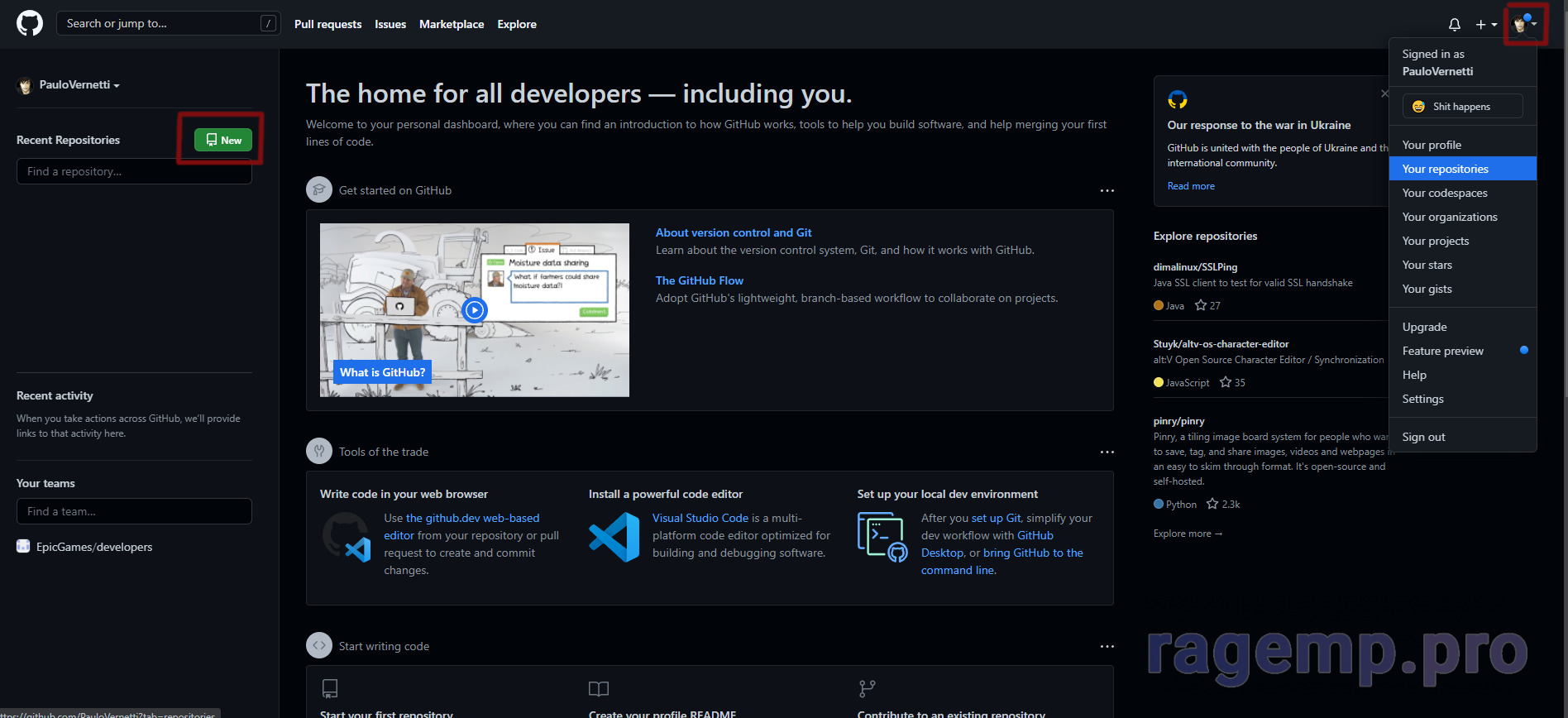
Task: Select Your repositories in user menu
Action: tap(1462, 169)
